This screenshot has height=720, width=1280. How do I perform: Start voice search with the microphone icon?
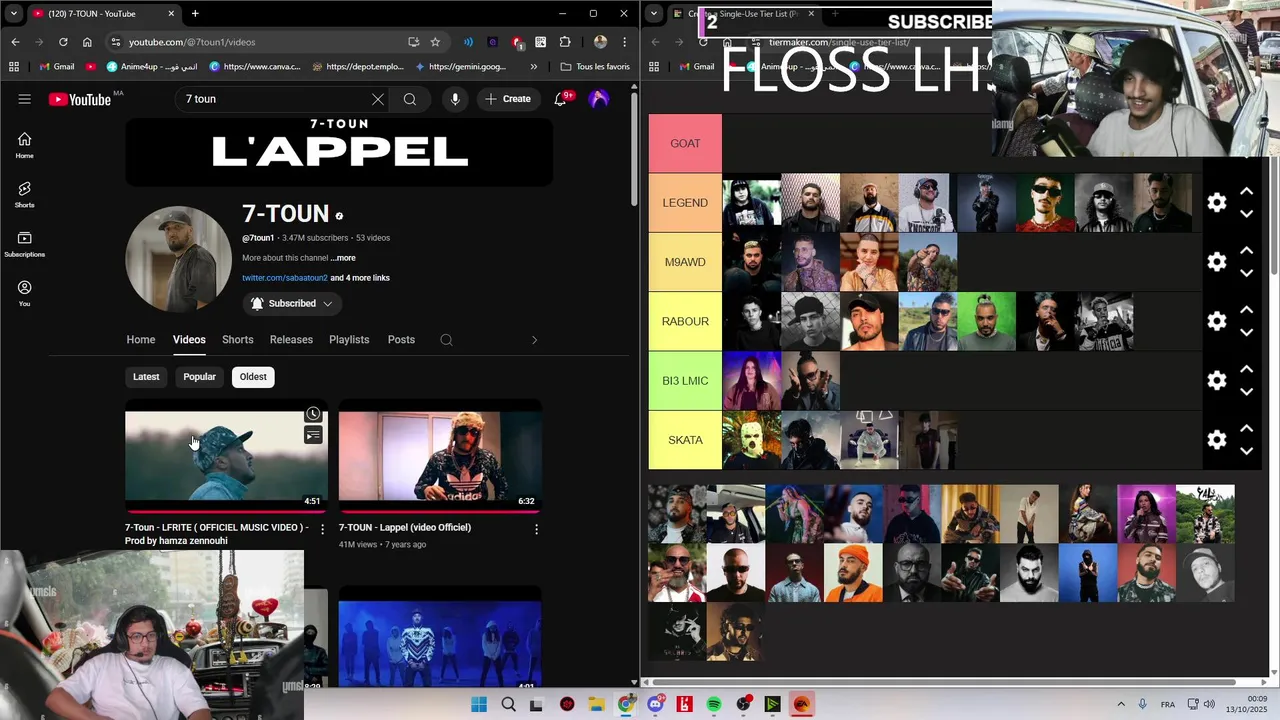click(x=455, y=99)
